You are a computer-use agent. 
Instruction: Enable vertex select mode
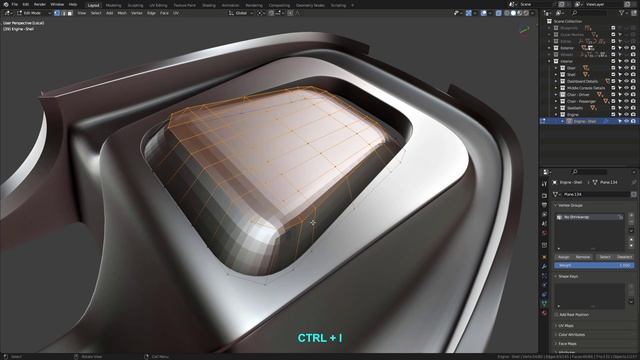coord(57,13)
